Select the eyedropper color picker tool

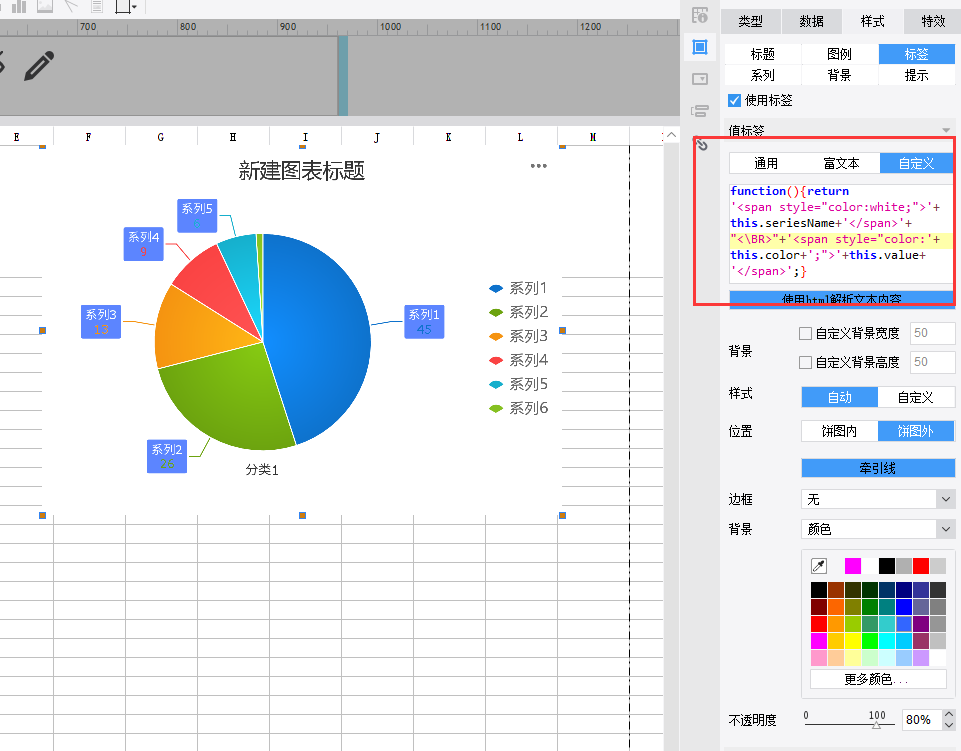click(819, 566)
